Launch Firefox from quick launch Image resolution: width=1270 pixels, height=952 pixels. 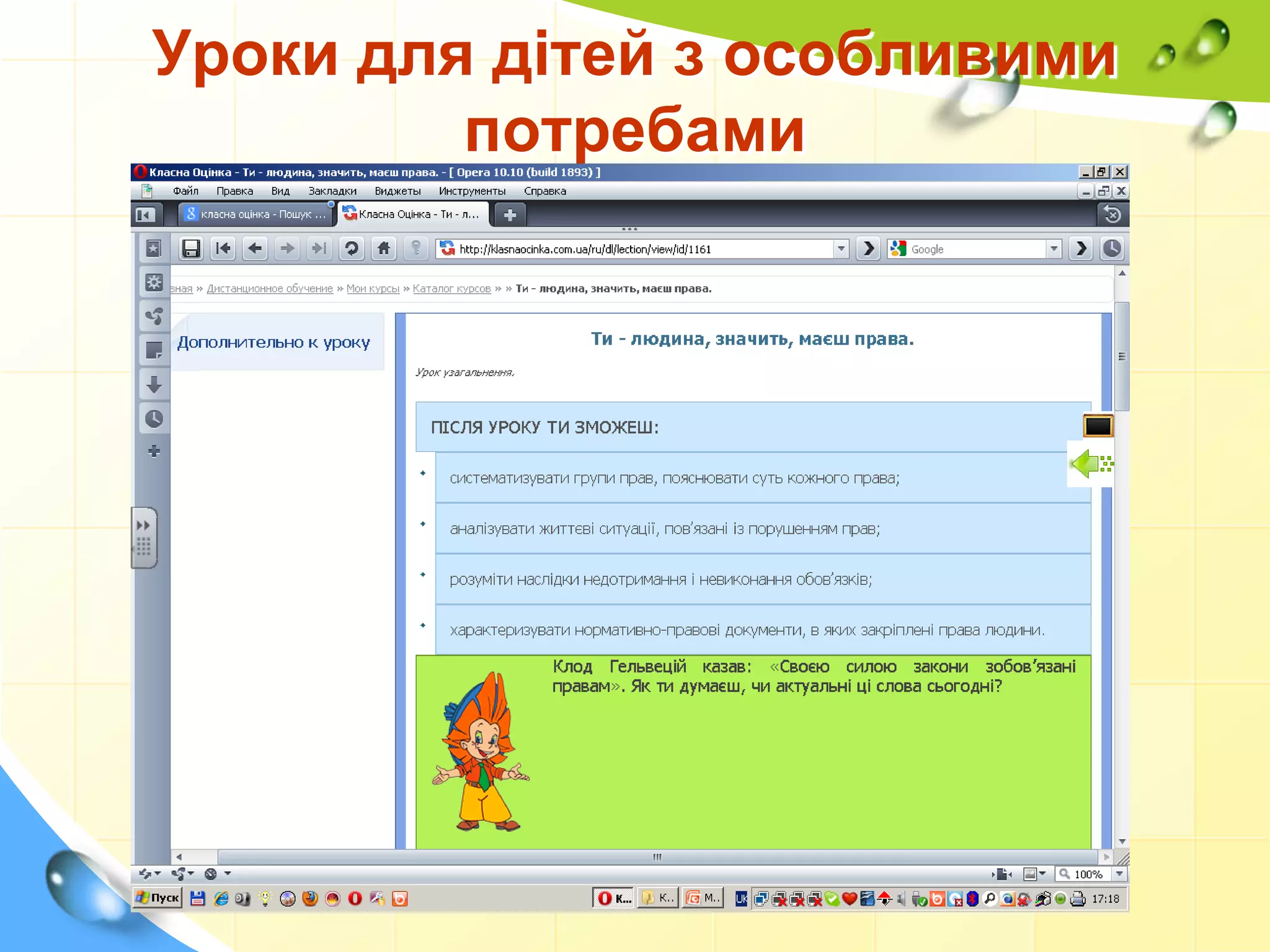pos(309,898)
